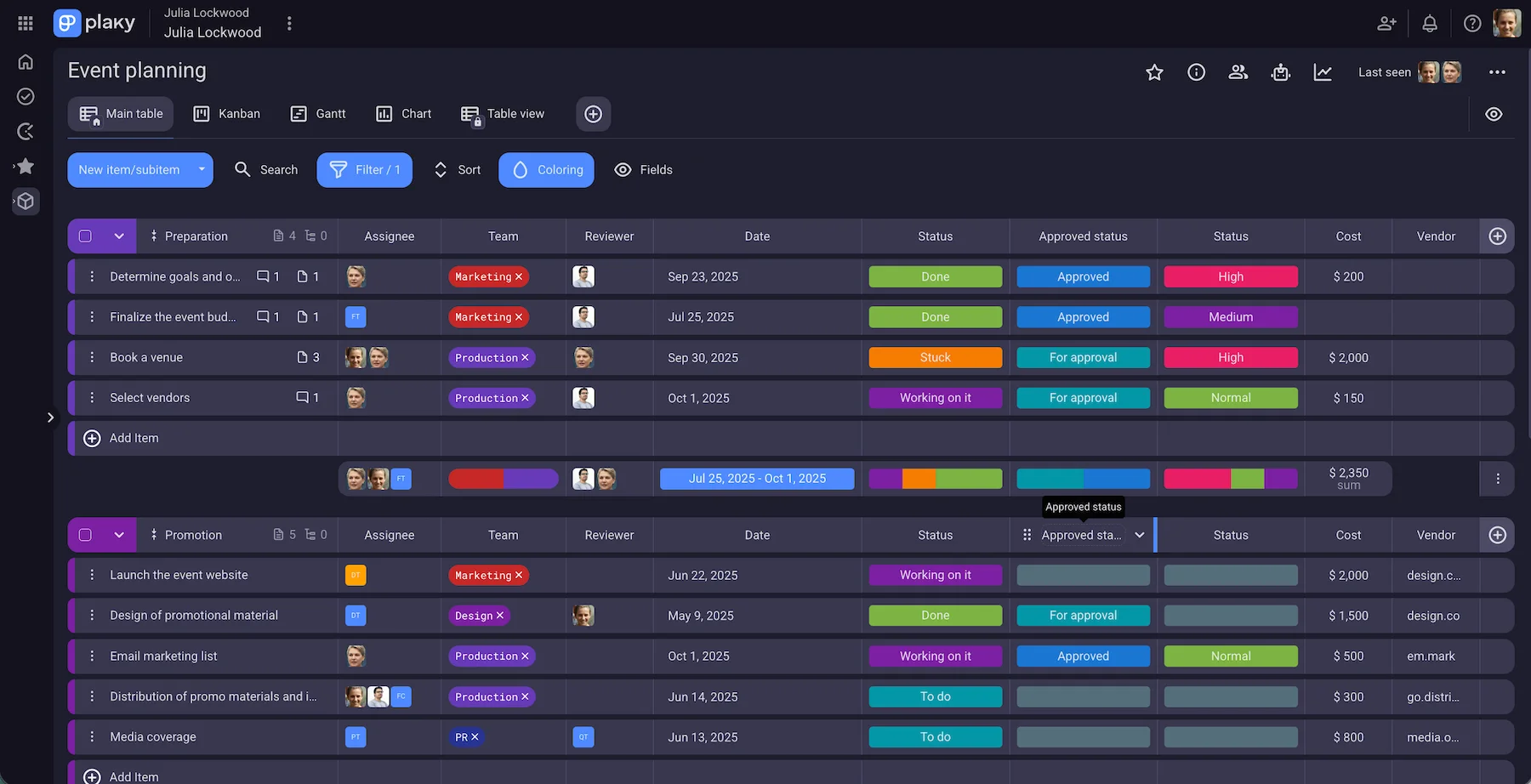Open the help icon in the top bar
Screen dimensions: 1531x784
click(1472, 23)
